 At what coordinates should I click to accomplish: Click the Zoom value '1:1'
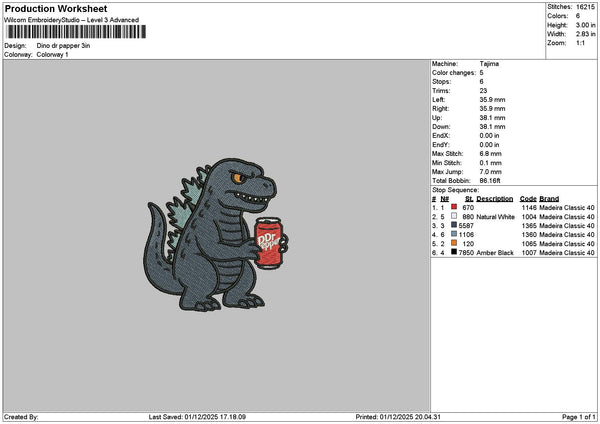[x=580, y=43]
